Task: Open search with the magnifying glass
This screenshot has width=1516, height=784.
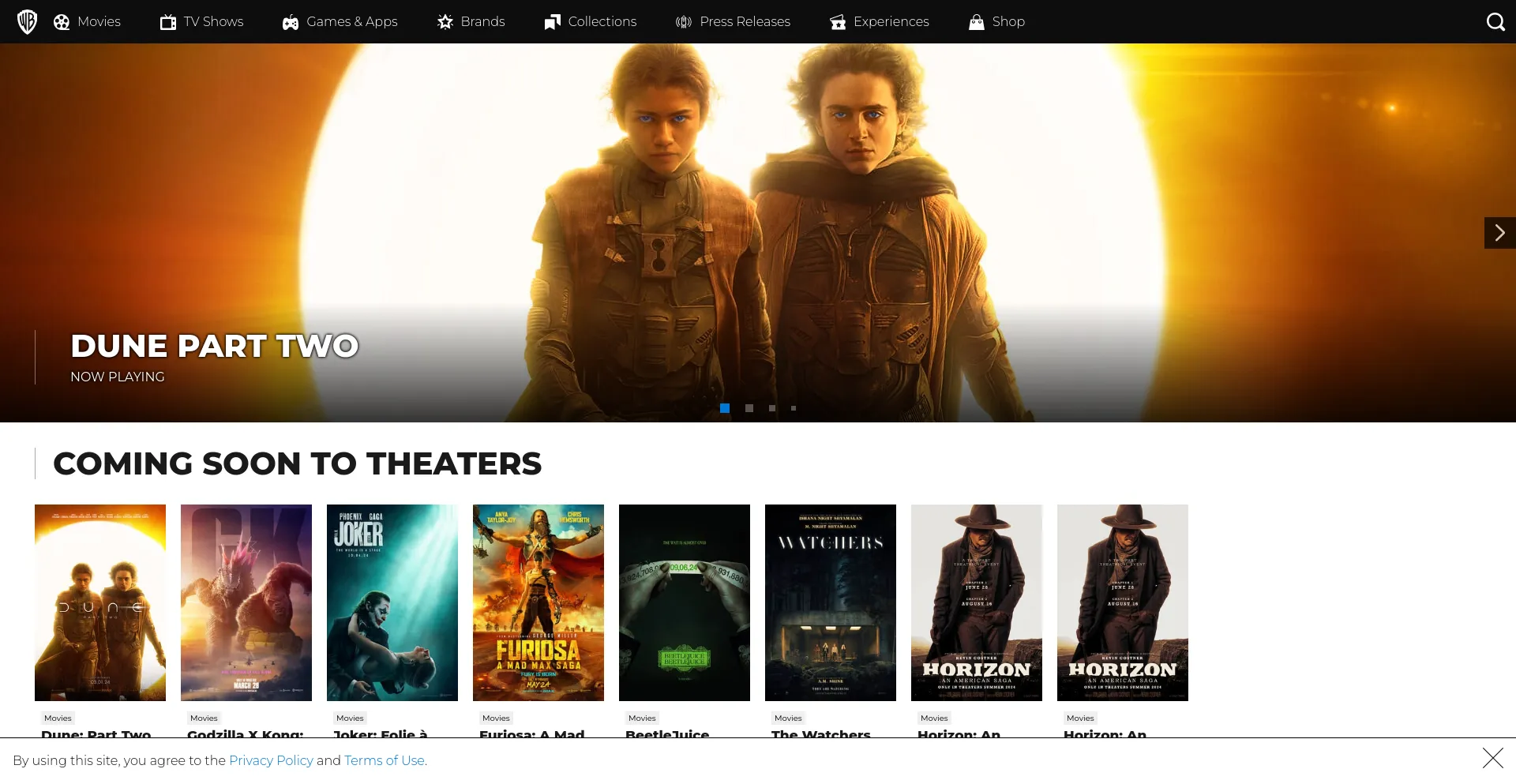Action: 1496,21
